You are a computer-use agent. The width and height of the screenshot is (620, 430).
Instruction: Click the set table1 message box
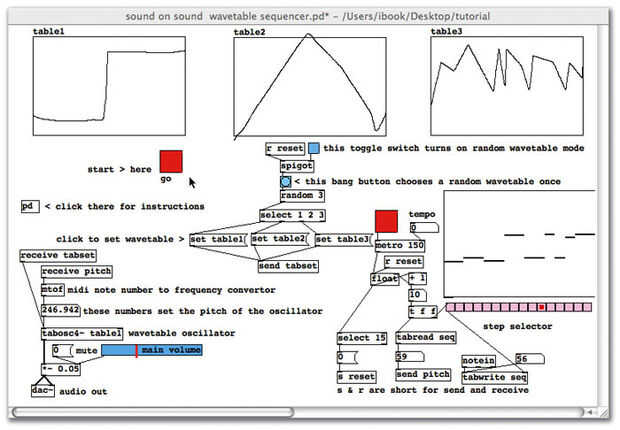coord(218,240)
